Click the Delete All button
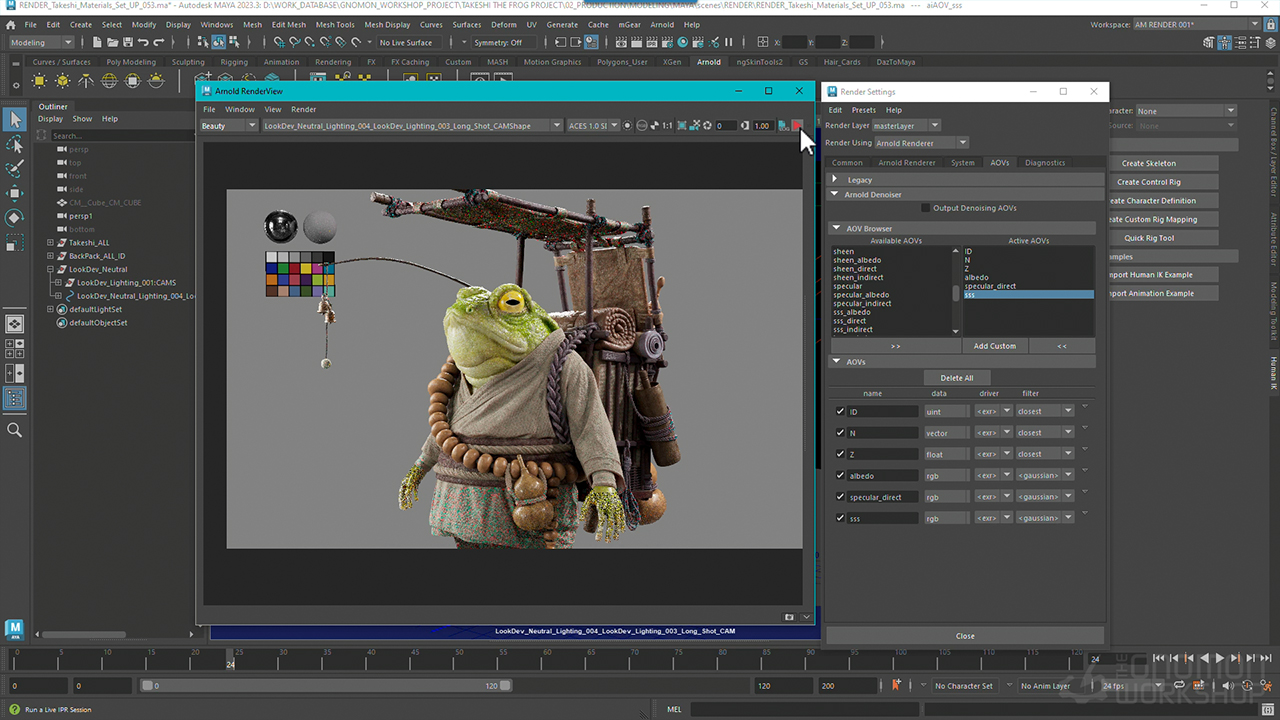The image size is (1280, 720). 956,378
